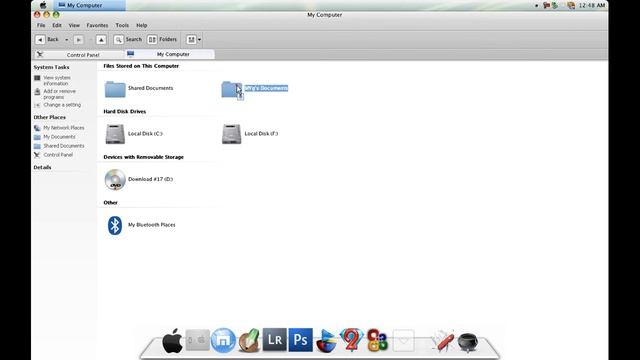Viewport: 640px width, 360px height.
Task: Click the Hard Disk Drives heading
Action: [124, 111]
